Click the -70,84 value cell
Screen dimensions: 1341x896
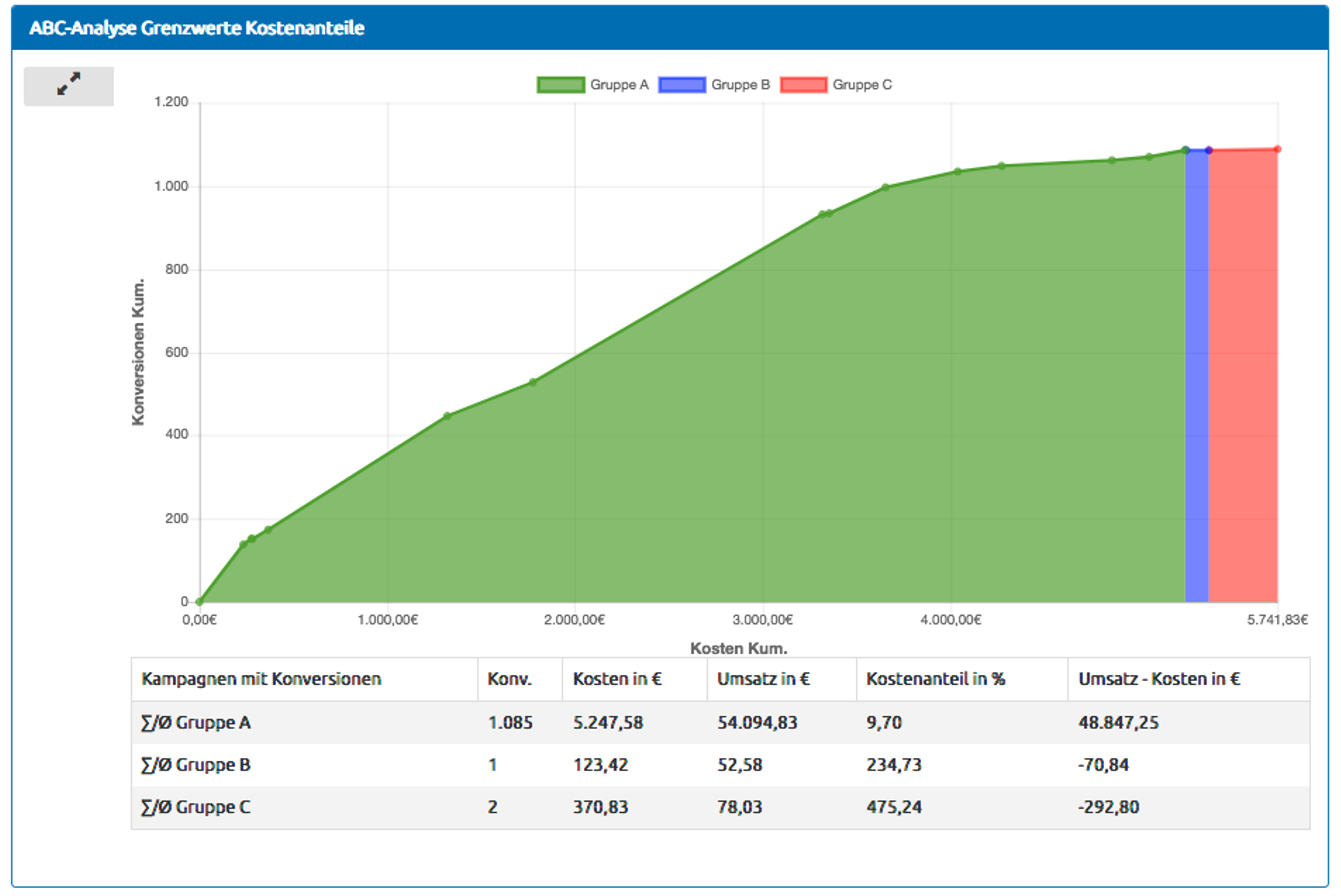pyautogui.click(x=1103, y=766)
